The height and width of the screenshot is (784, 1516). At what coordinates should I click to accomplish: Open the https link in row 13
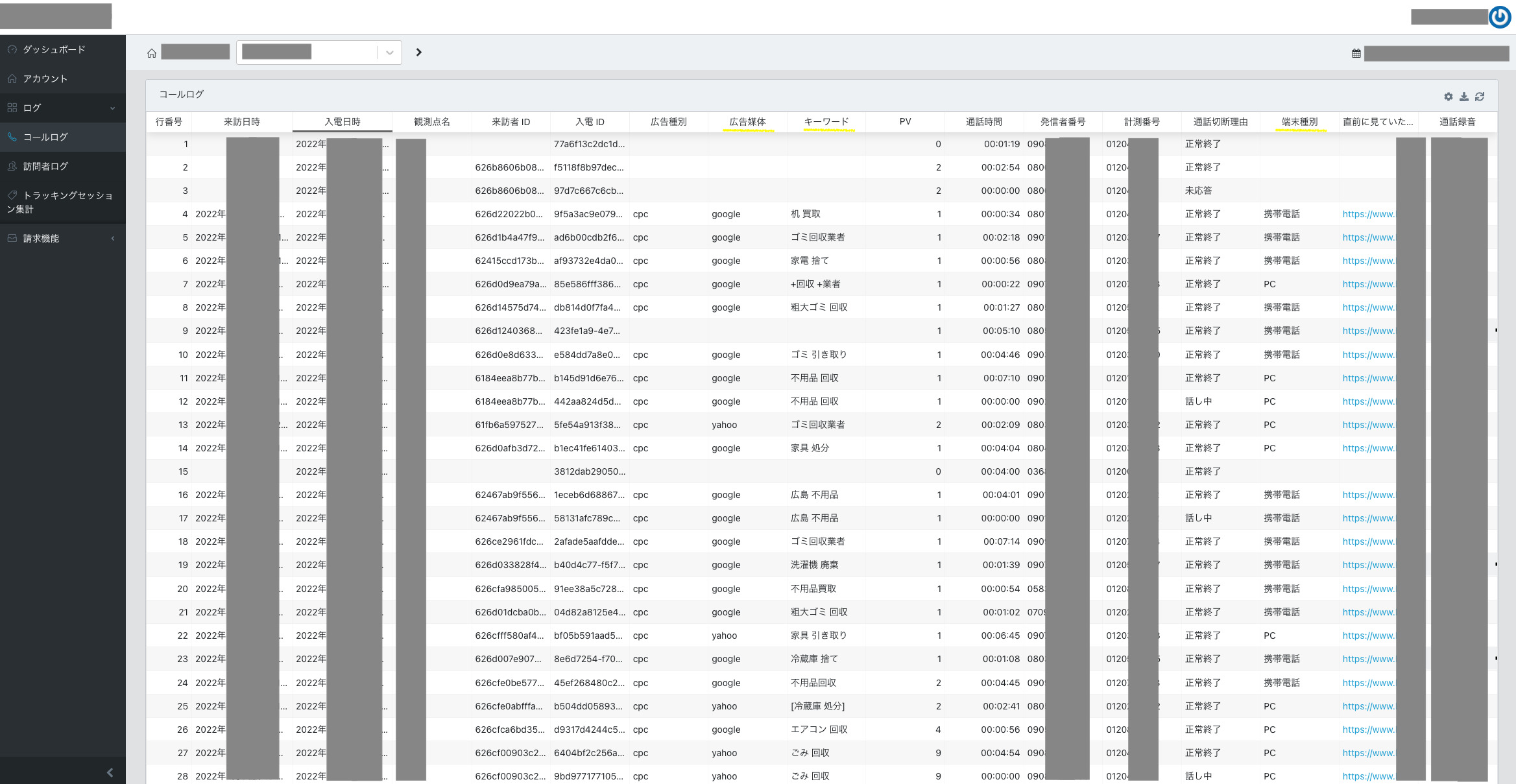click(x=1369, y=425)
